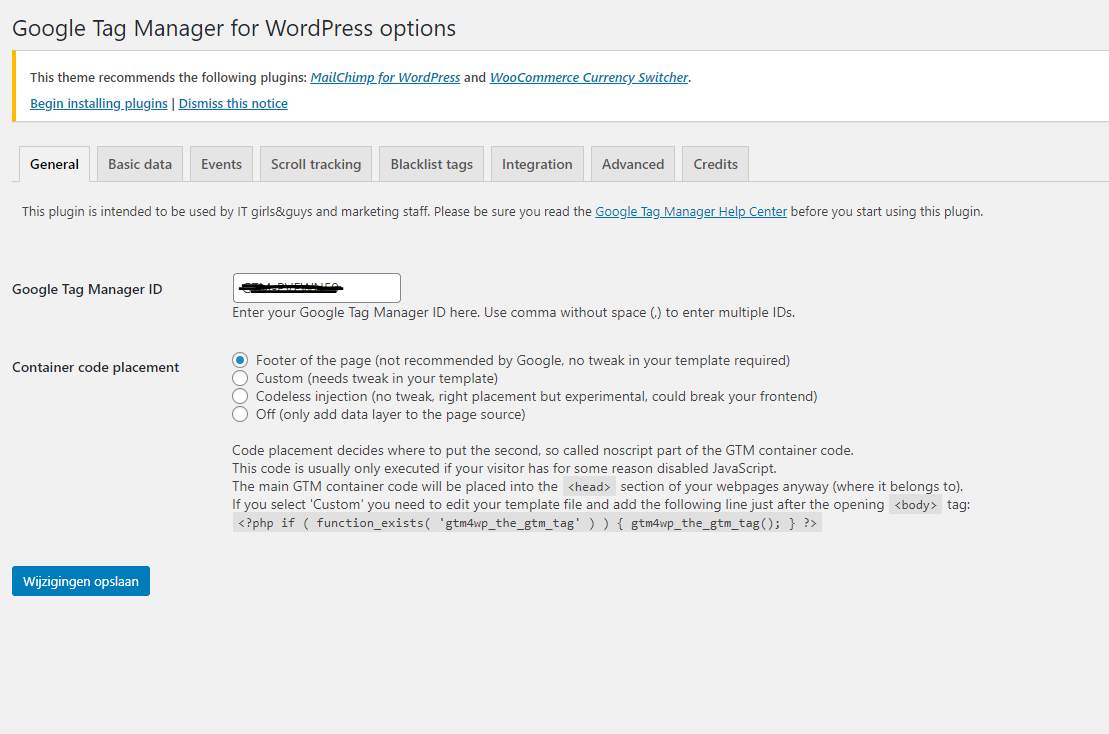The height and width of the screenshot is (734, 1109).
Task: Go to the Events tab
Action: pyautogui.click(x=221, y=164)
